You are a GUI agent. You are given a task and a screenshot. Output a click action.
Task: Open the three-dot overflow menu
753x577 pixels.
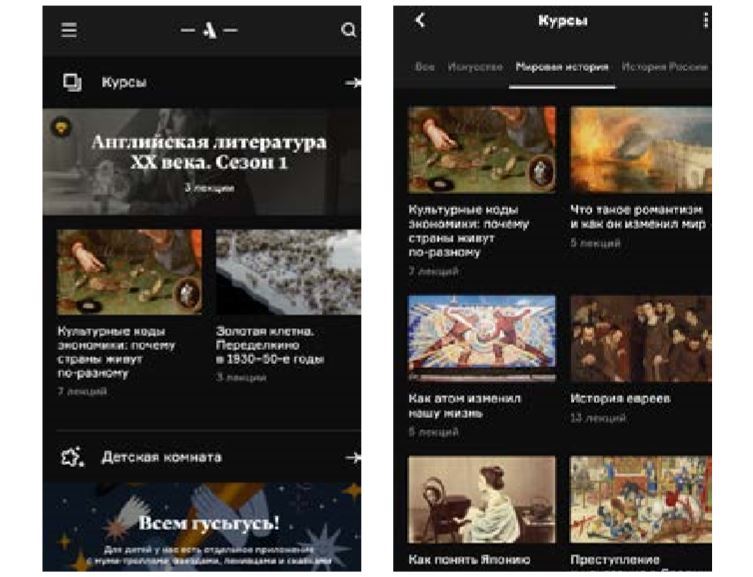point(705,20)
